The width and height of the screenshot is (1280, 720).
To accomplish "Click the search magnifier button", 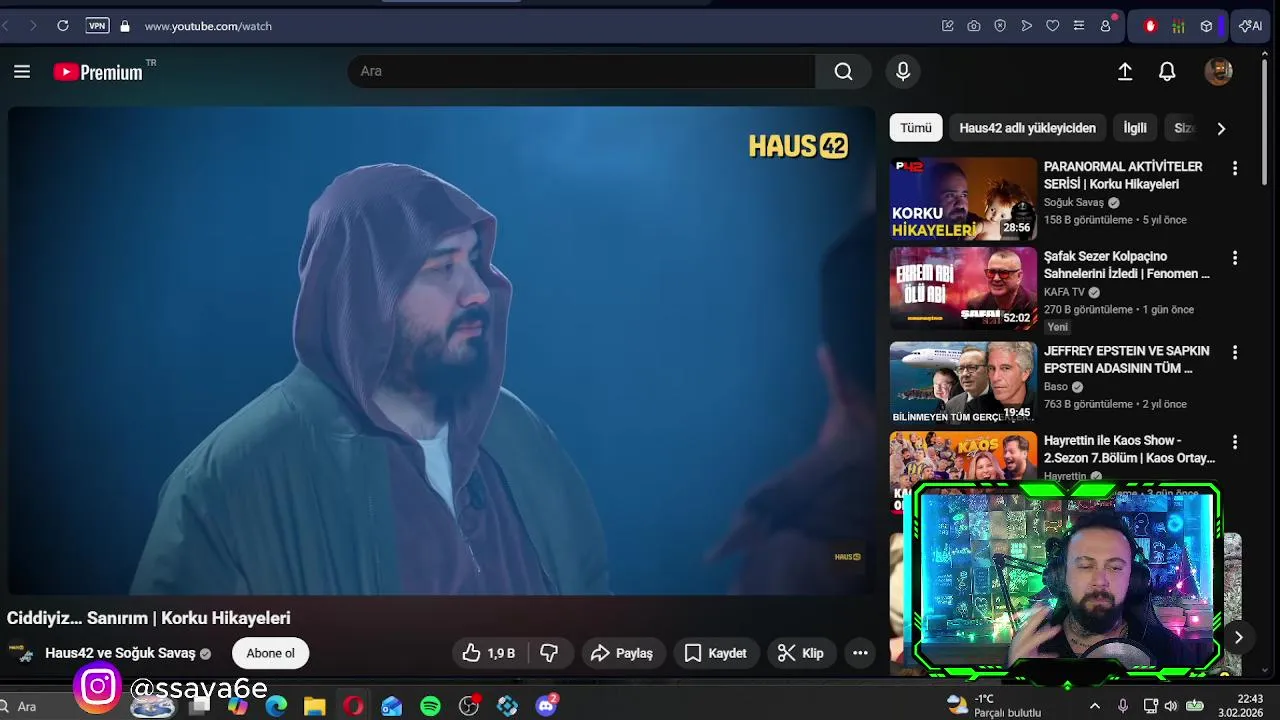I will [x=843, y=71].
